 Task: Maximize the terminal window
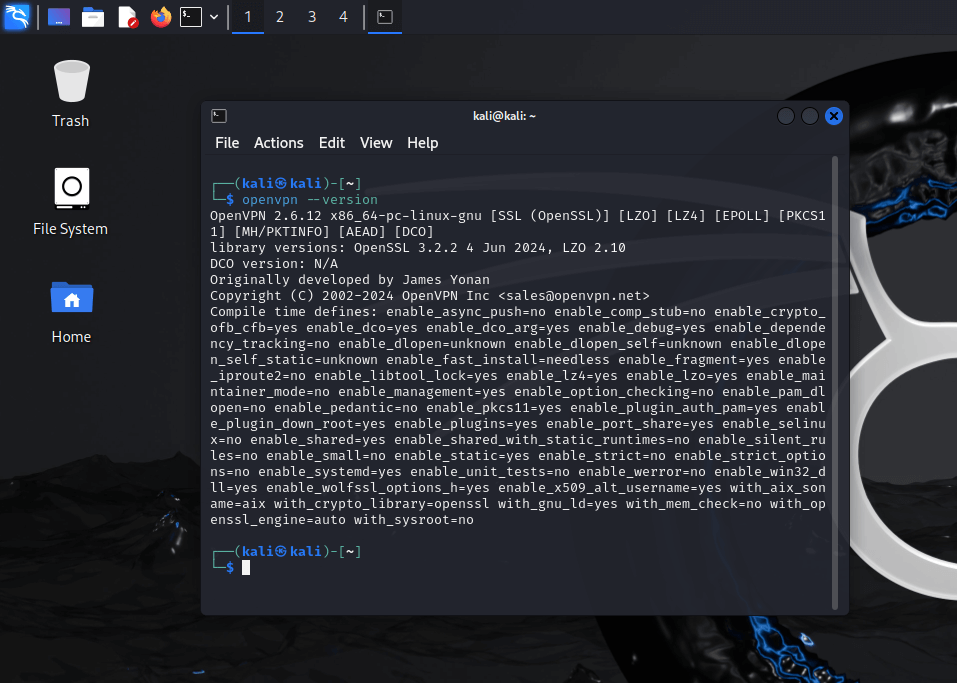[x=810, y=116]
